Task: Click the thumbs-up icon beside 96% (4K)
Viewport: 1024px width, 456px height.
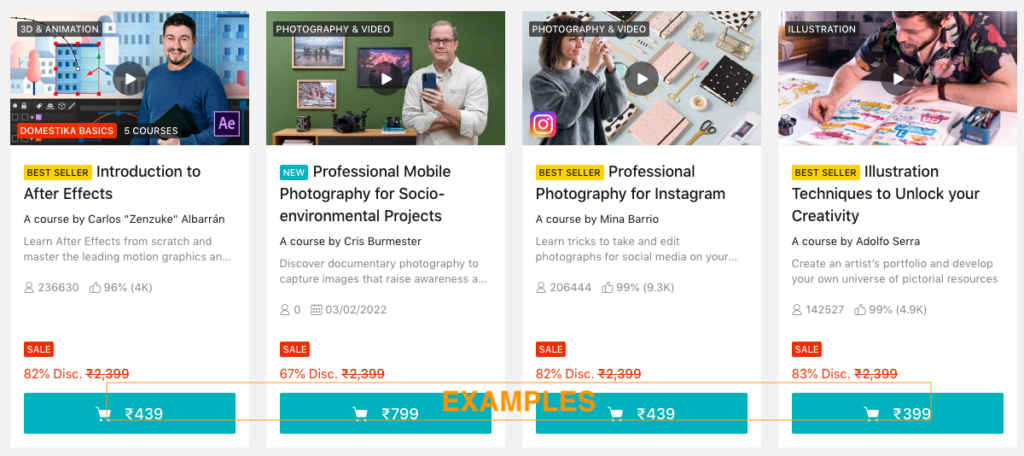Action: pyautogui.click(x=95, y=287)
